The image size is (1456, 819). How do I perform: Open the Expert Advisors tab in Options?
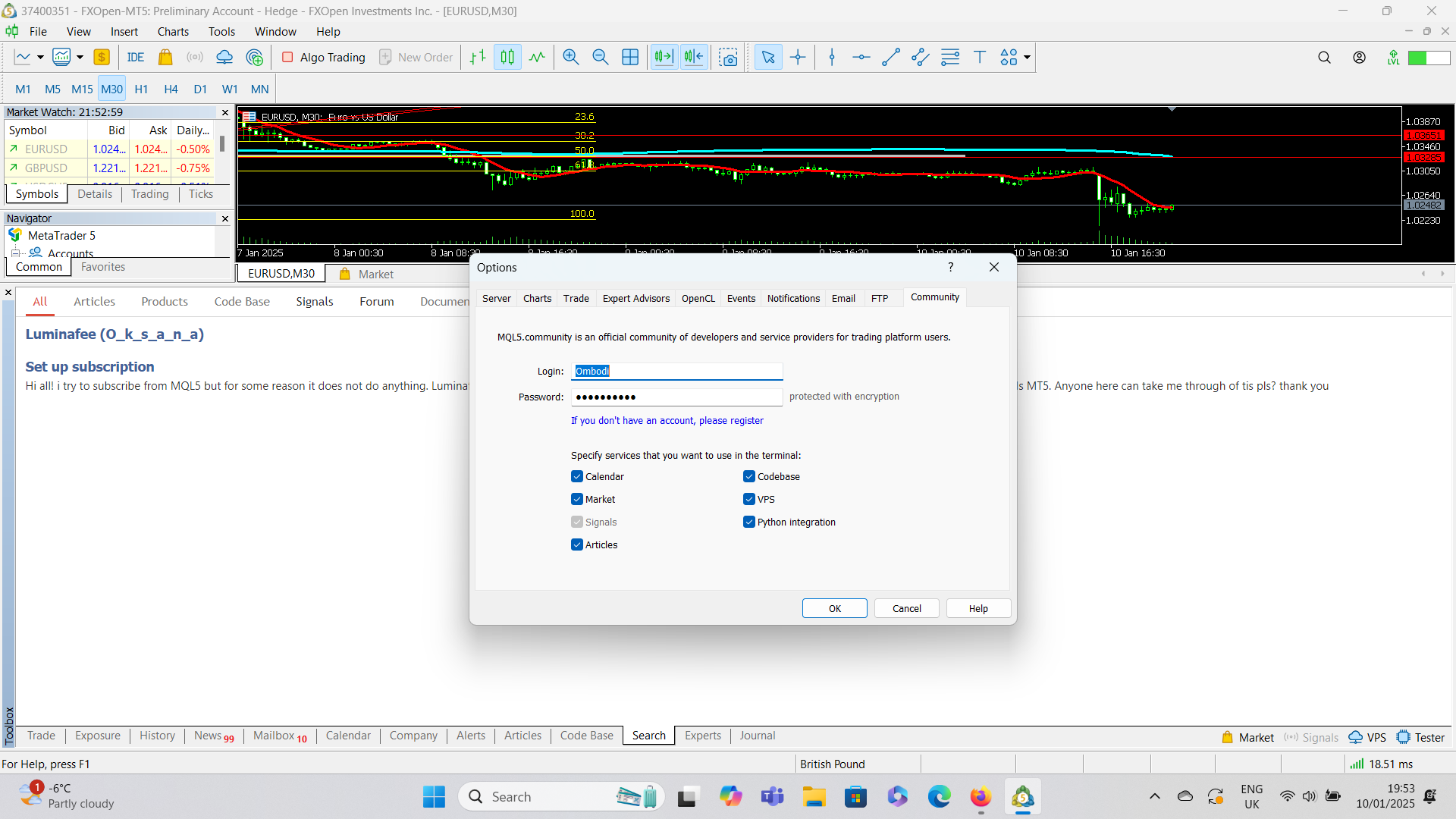[636, 298]
